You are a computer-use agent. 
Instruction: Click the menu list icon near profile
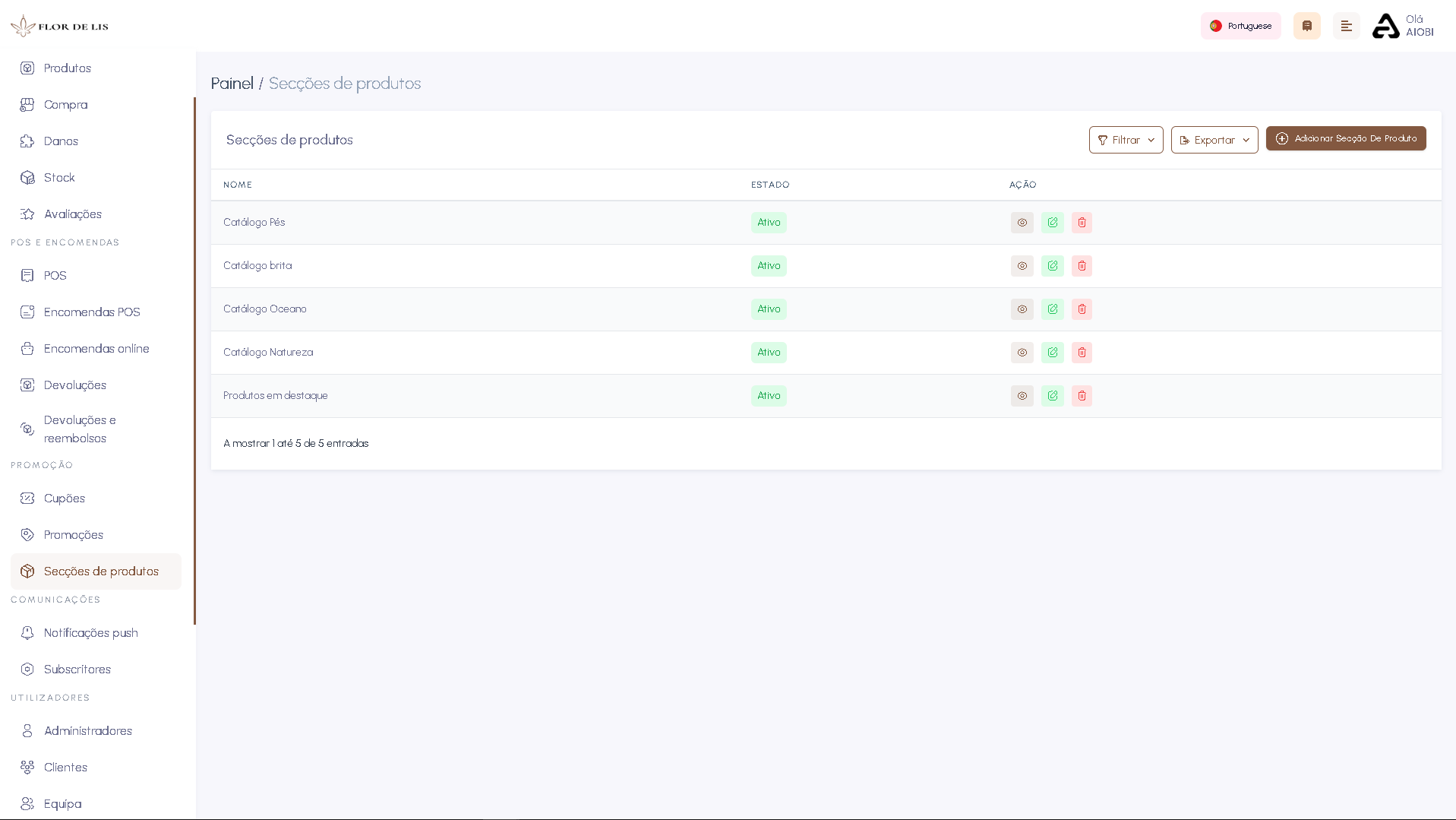click(1346, 25)
